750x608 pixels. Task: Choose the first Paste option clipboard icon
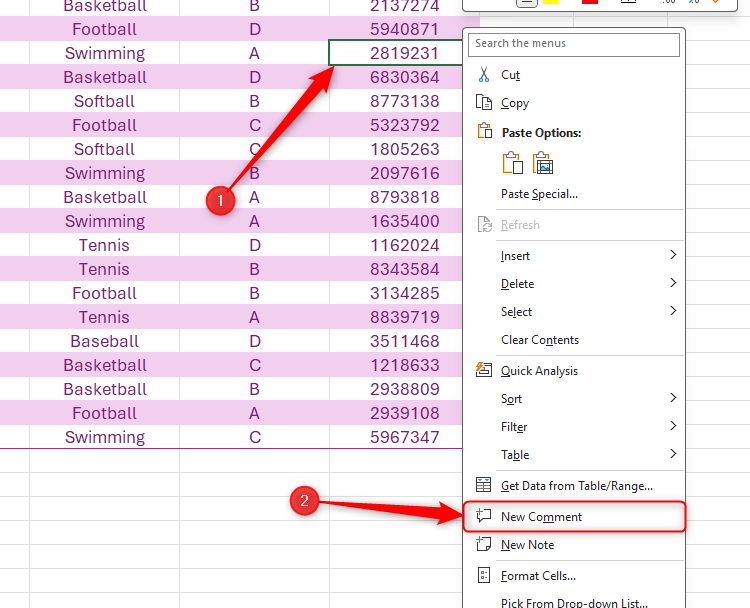coord(512,163)
